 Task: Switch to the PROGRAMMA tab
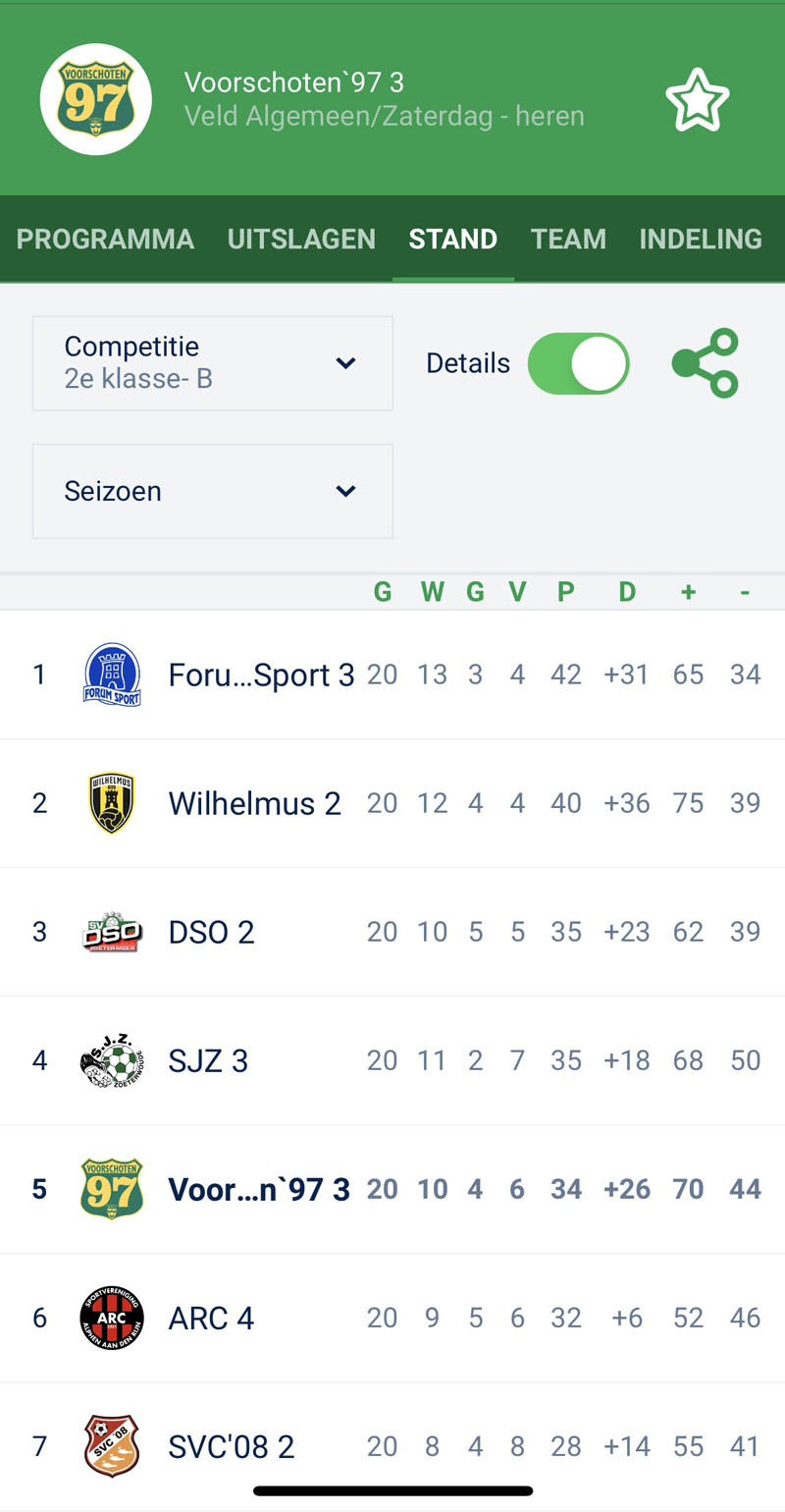click(105, 239)
